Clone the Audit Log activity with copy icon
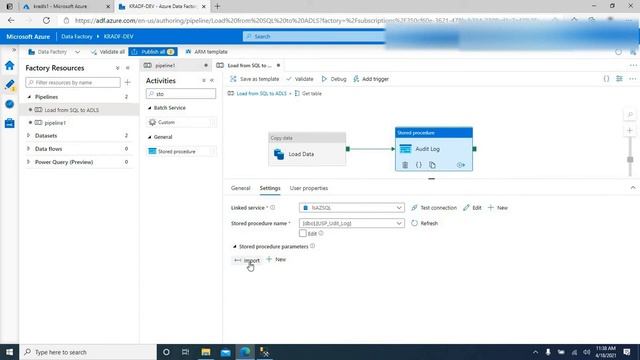 pos(432,165)
